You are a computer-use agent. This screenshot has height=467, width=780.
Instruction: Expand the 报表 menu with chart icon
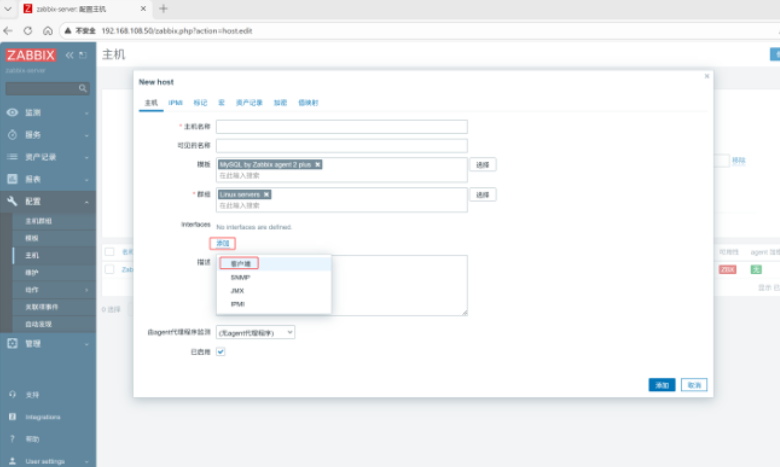point(48,179)
